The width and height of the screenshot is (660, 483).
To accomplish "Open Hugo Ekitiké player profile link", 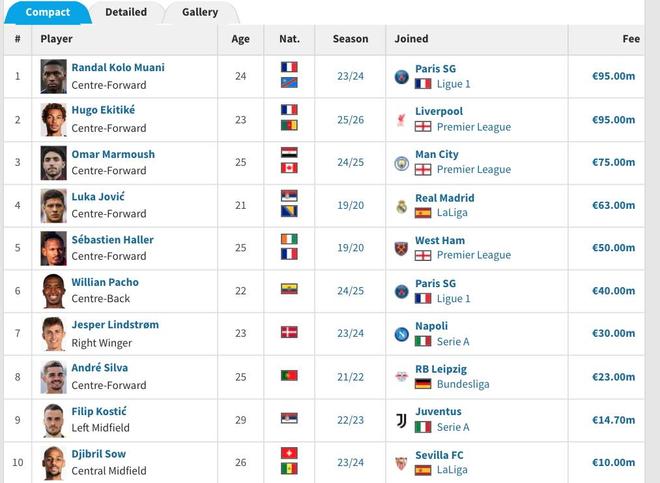I will click(x=106, y=111).
